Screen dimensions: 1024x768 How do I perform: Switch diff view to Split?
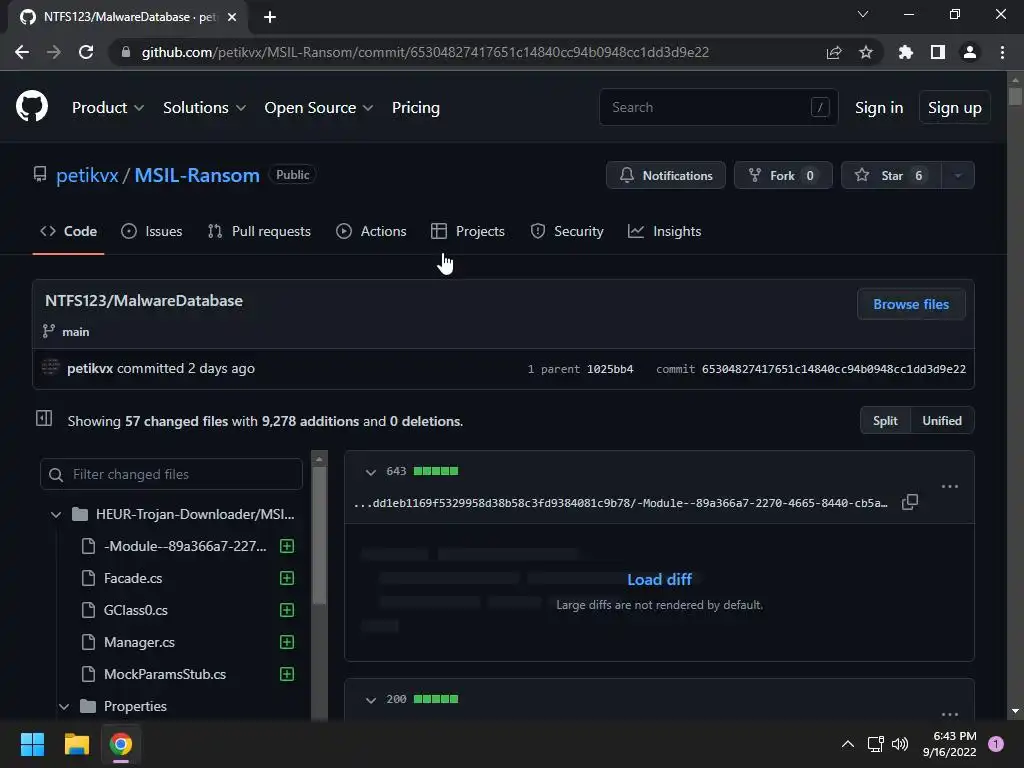point(885,421)
